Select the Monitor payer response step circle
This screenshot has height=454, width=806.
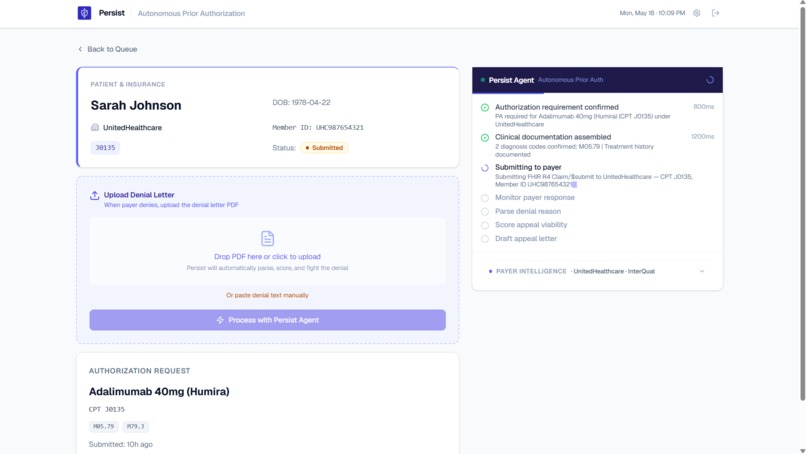tap(485, 198)
